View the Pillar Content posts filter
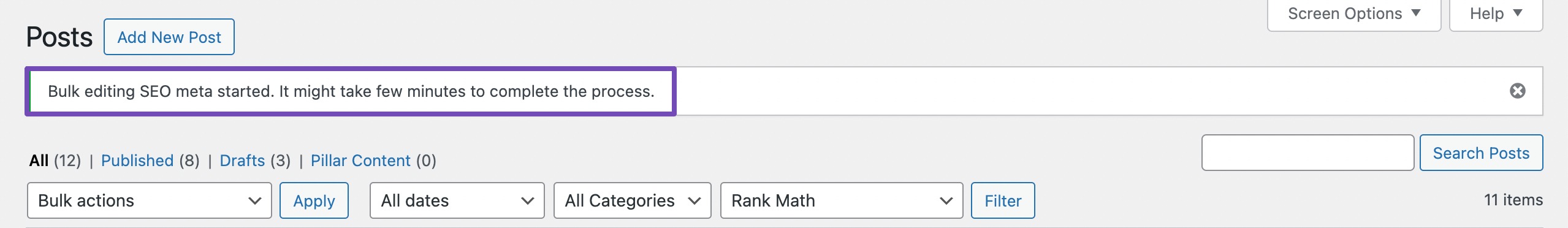The image size is (1568, 228). point(360,161)
